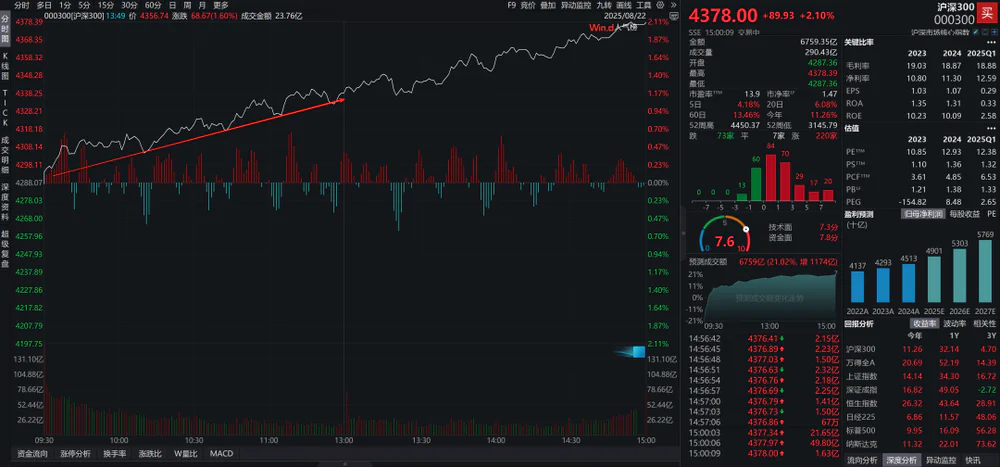Open 快讯 news tab
The width and height of the screenshot is (1000, 467).
click(x=973, y=460)
